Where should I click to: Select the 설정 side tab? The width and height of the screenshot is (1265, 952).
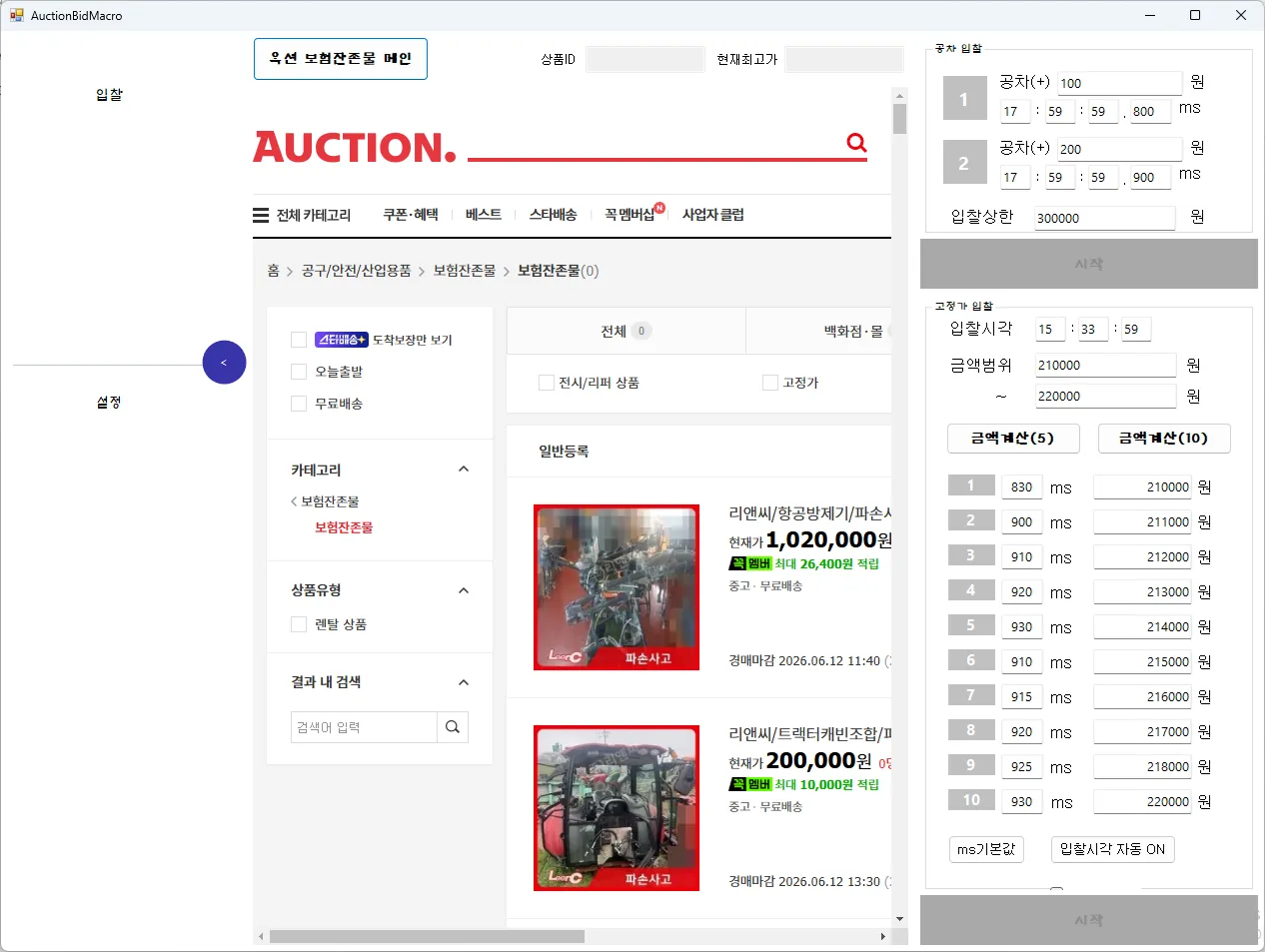(109, 403)
